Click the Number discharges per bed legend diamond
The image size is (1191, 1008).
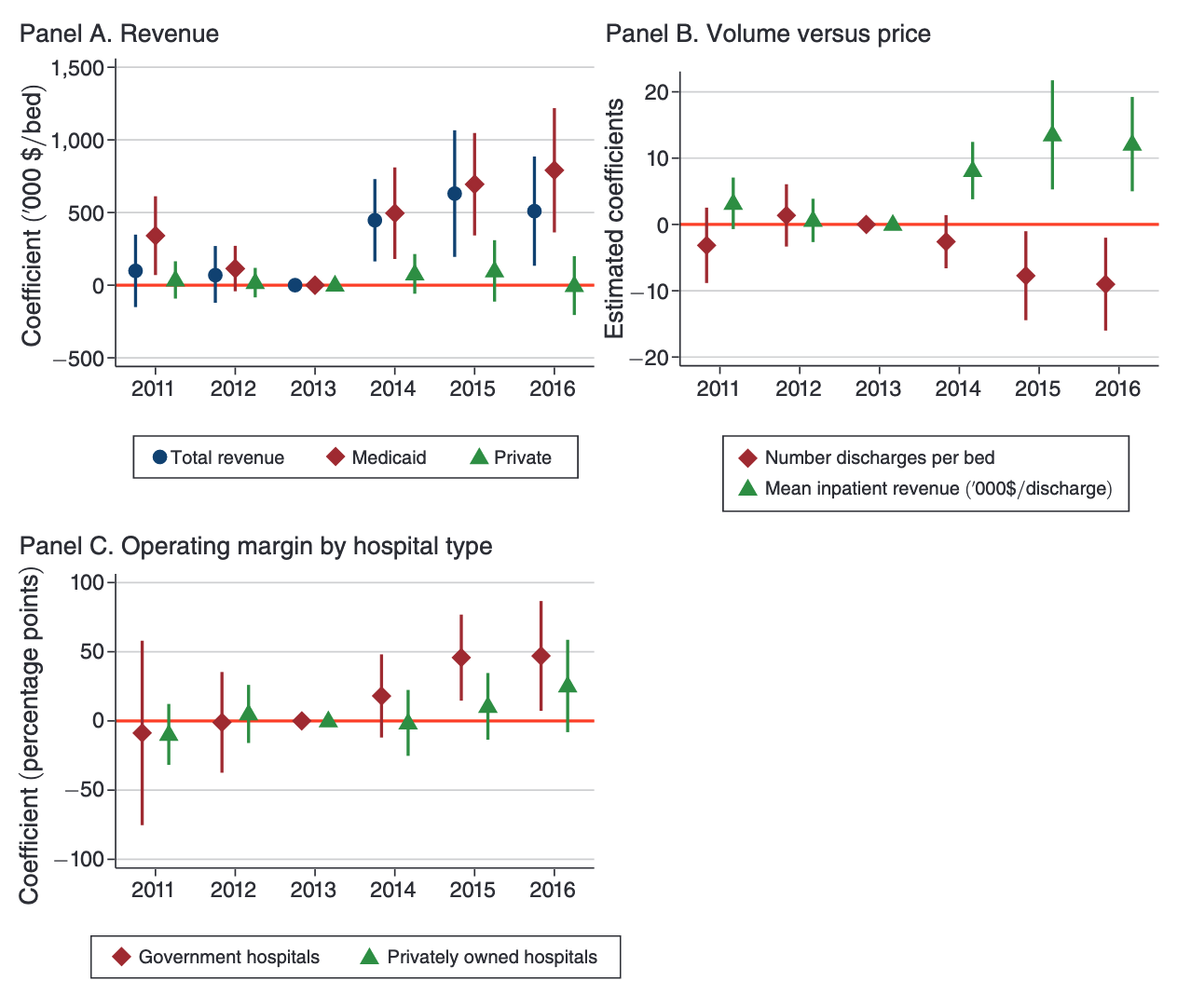pos(747,457)
